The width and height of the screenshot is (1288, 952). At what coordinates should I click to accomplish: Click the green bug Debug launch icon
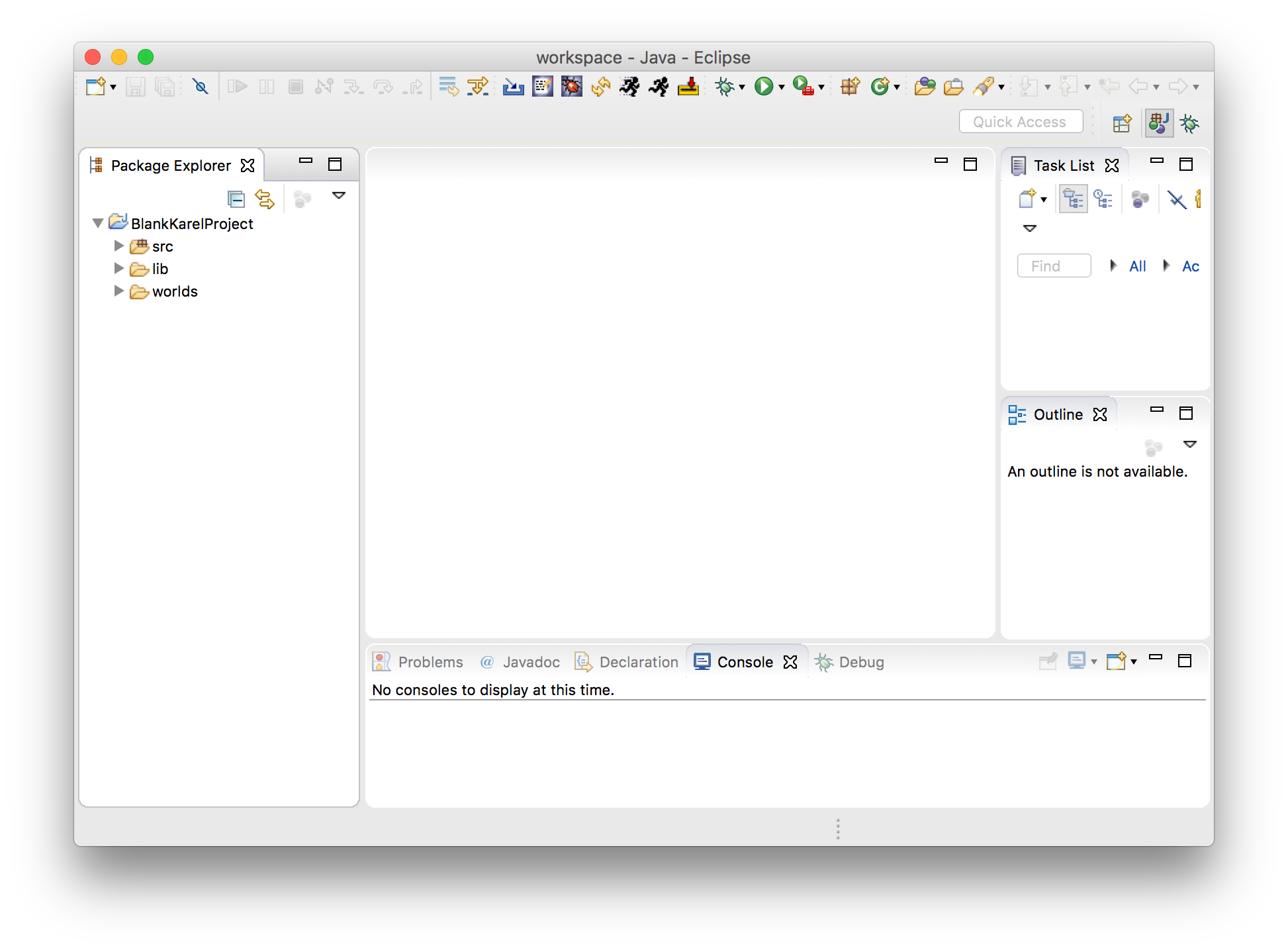pyautogui.click(x=725, y=87)
